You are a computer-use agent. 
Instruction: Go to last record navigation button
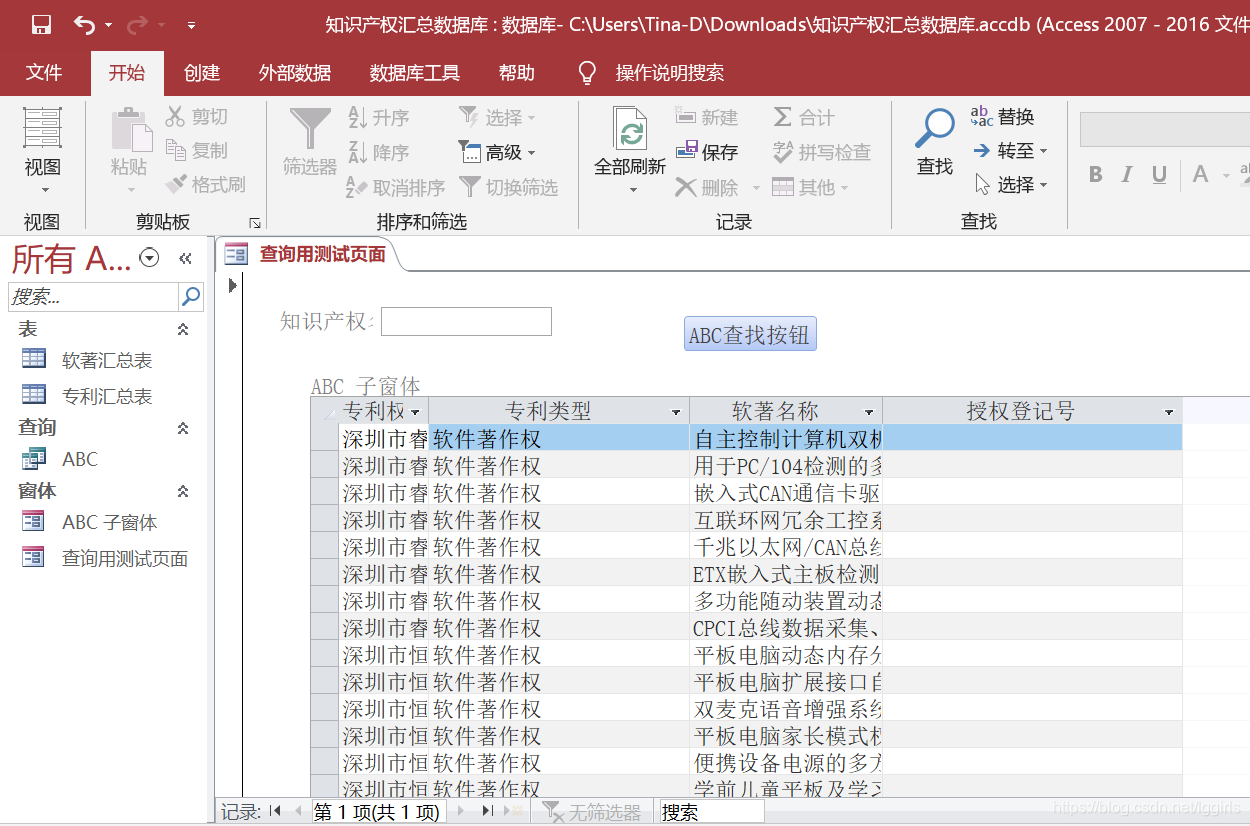coord(488,812)
